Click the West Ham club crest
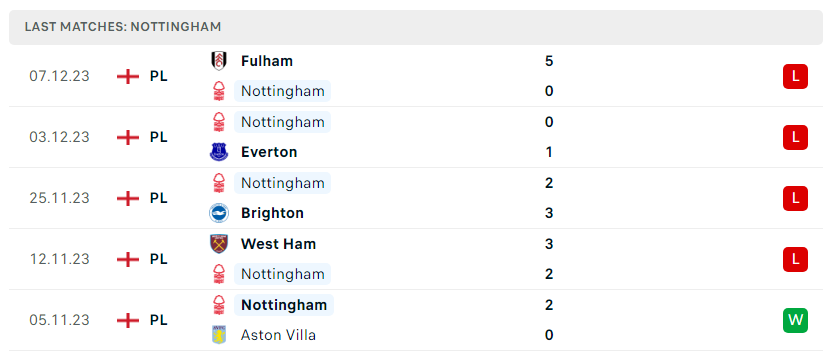The height and width of the screenshot is (360, 831). coord(218,244)
